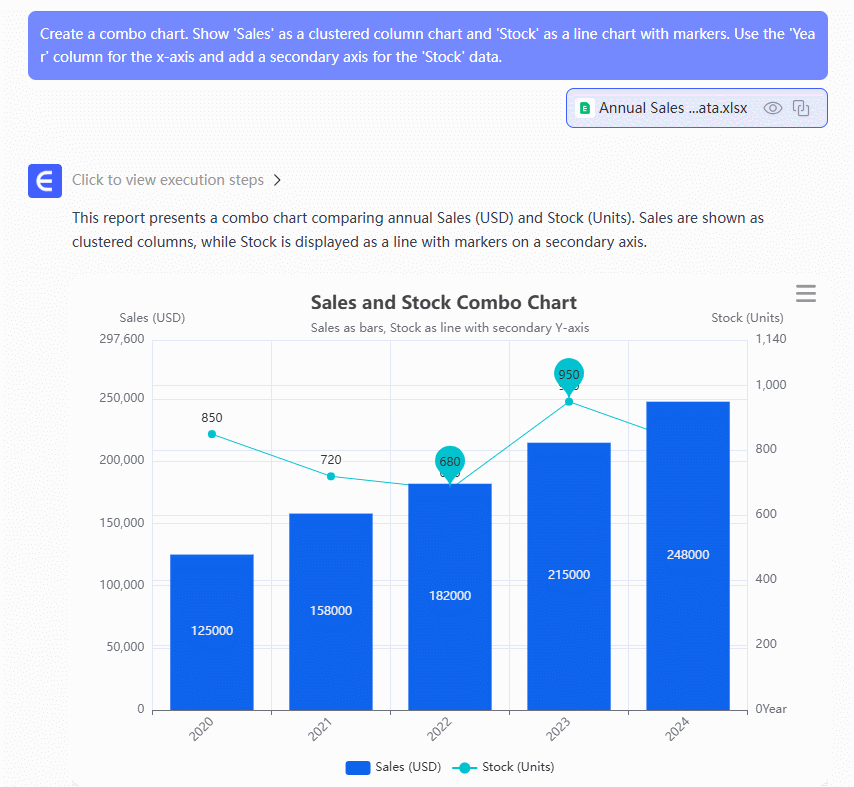Click the blue assistant avatar icon
The width and height of the screenshot is (854, 787).
tap(45, 181)
